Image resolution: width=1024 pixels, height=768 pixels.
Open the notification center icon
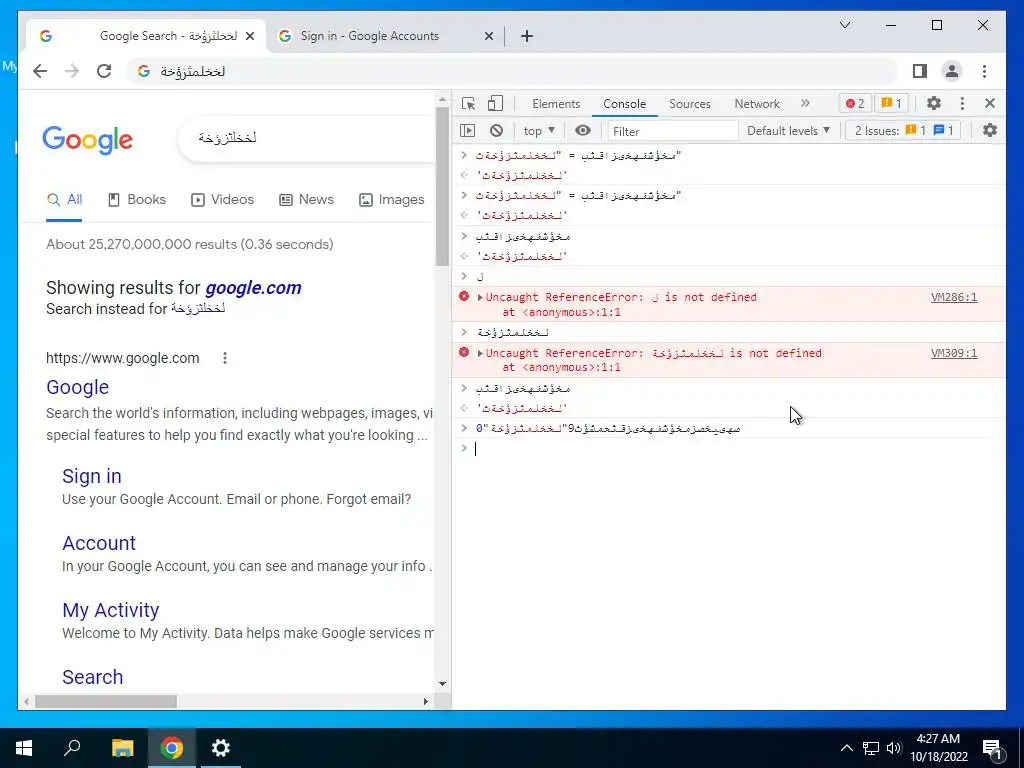pos(991,748)
